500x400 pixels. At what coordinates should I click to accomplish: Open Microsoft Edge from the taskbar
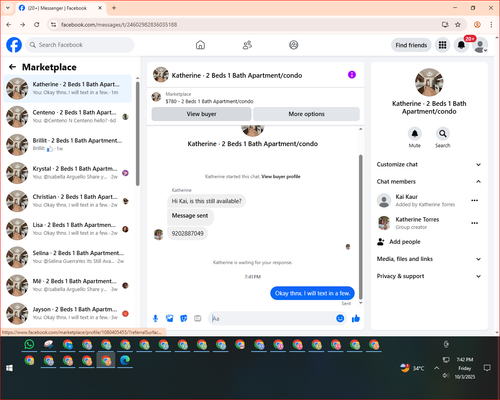(x=125, y=360)
